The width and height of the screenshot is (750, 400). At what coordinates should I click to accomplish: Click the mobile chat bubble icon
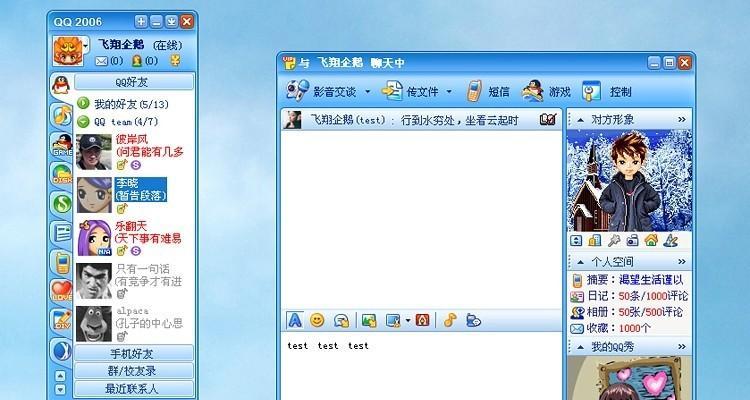(473, 320)
